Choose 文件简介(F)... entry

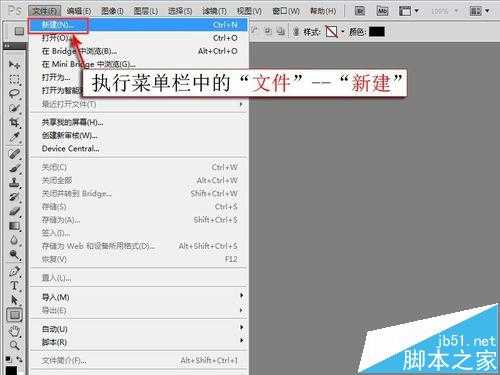tap(139, 360)
